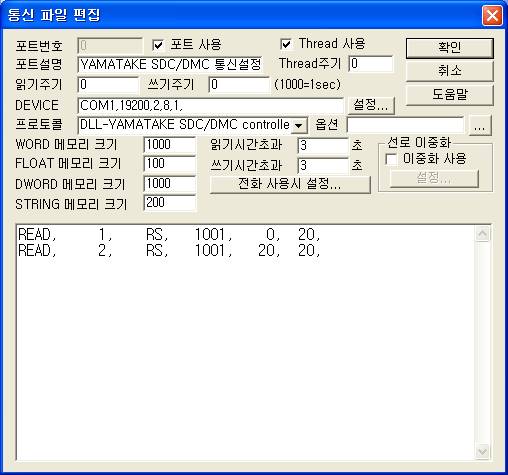508x475 pixels.
Task: Click the scrollbar up arrow in list
Action: coord(482,234)
